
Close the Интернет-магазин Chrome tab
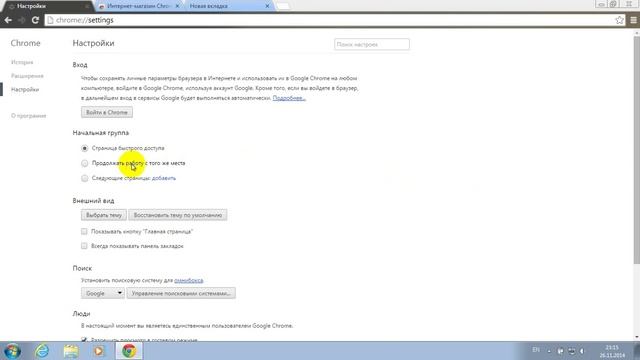click(177, 6)
